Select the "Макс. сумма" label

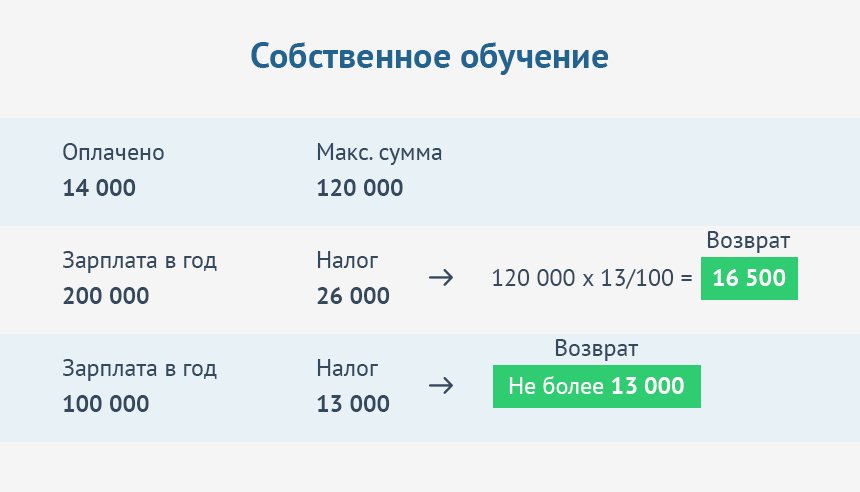point(379,152)
